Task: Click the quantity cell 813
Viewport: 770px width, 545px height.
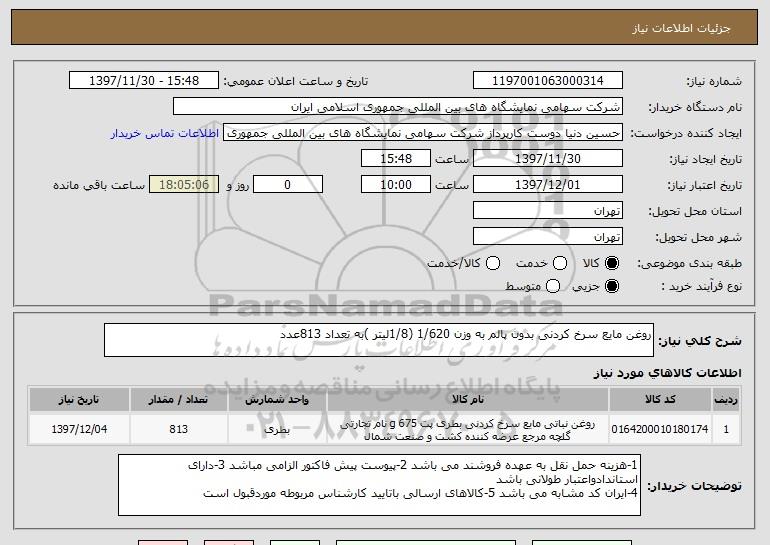Action: pyautogui.click(x=178, y=429)
